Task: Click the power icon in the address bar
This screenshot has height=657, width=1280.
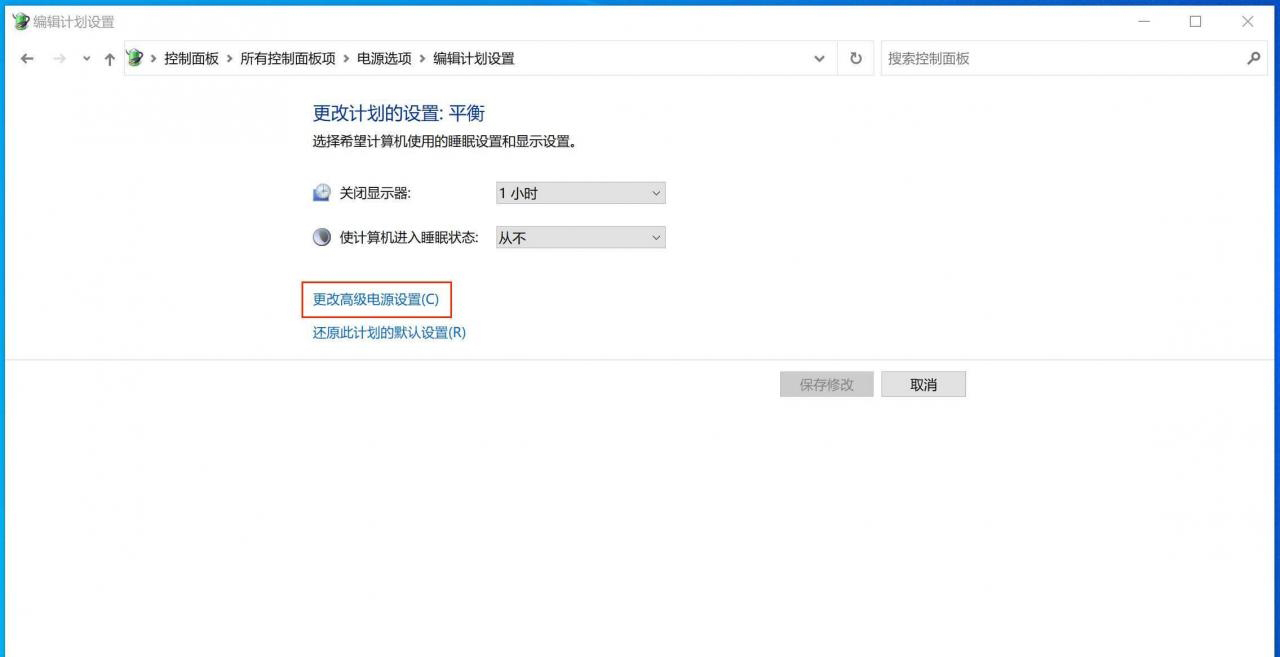Action: pos(135,58)
